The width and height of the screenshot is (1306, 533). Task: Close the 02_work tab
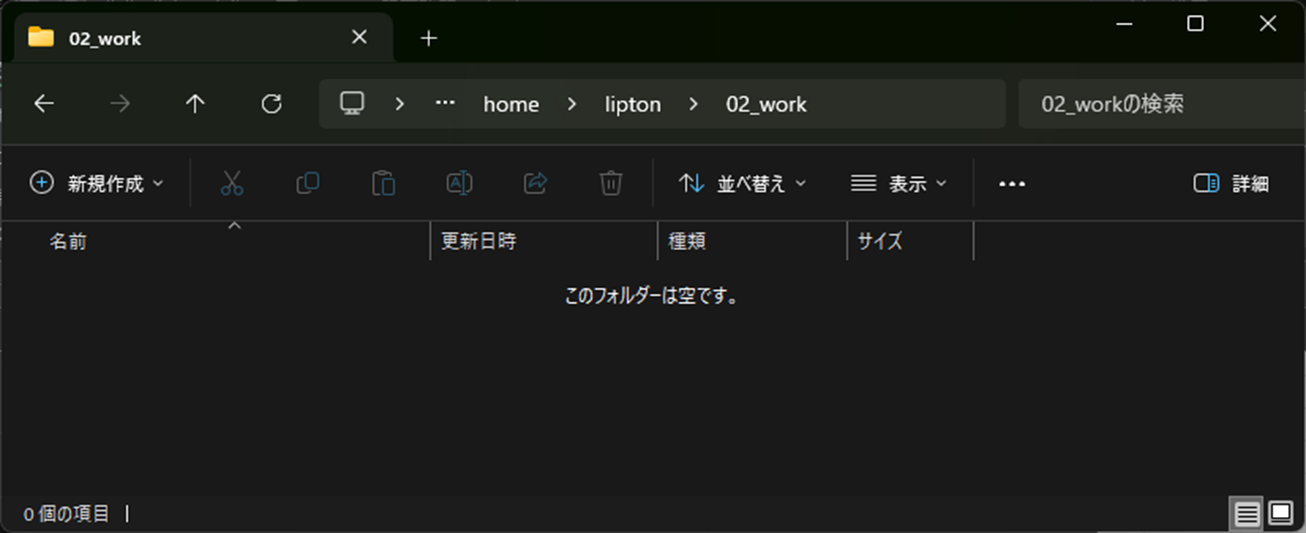359,37
